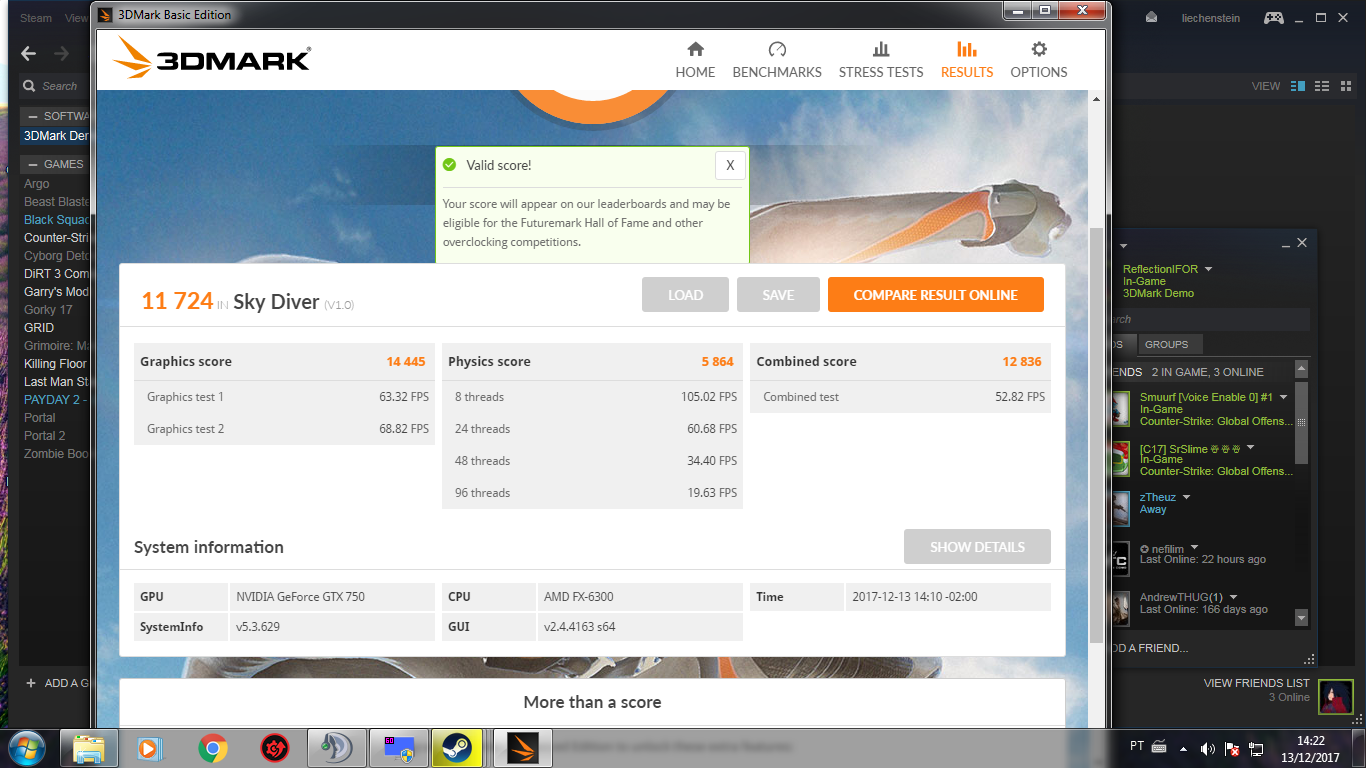Open the OPTIONS gear icon
The height and width of the screenshot is (768, 1366).
point(1039,49)
